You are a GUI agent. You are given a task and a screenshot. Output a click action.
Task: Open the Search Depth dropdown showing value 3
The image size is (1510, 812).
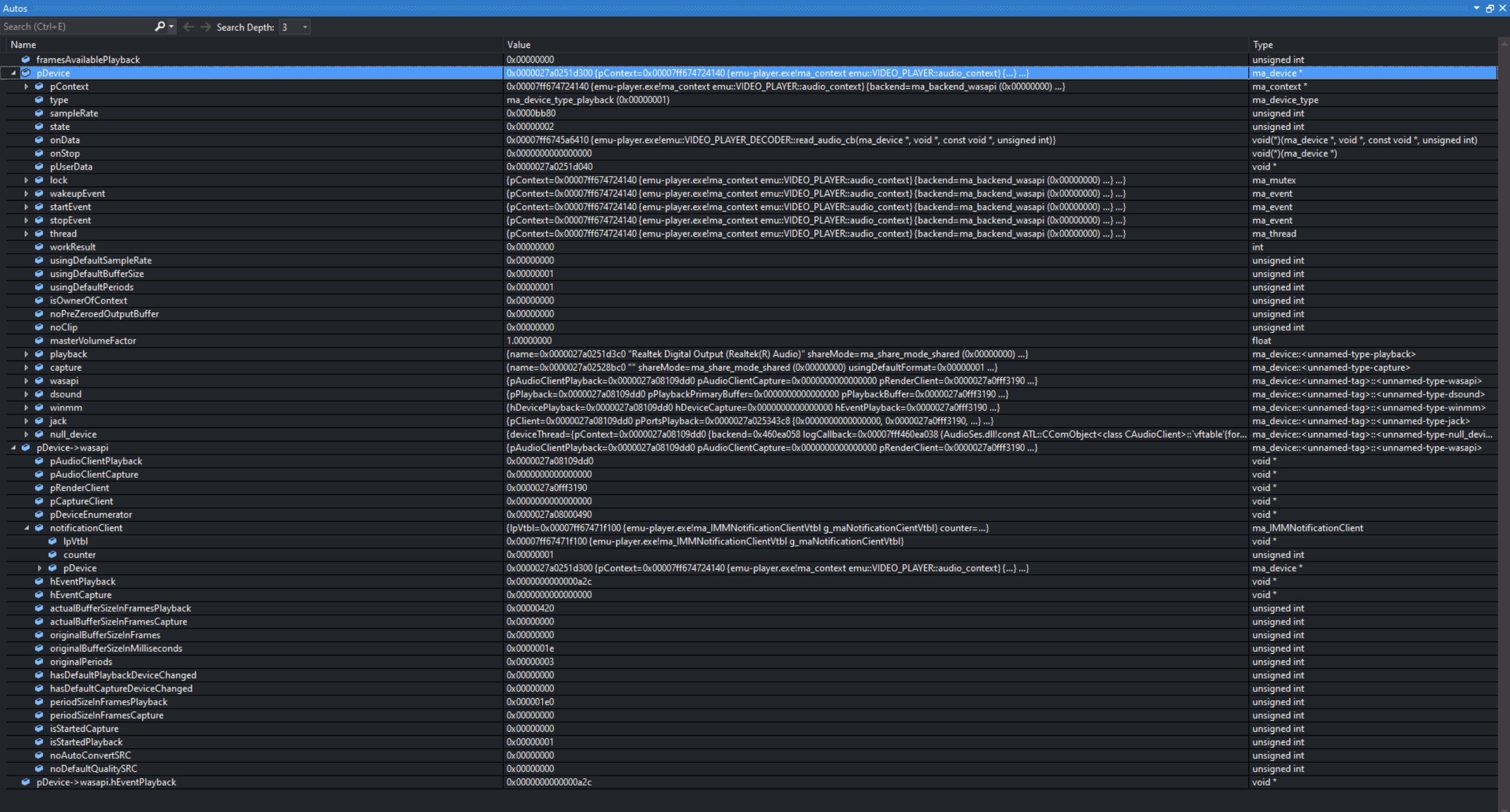pos(304,26)
